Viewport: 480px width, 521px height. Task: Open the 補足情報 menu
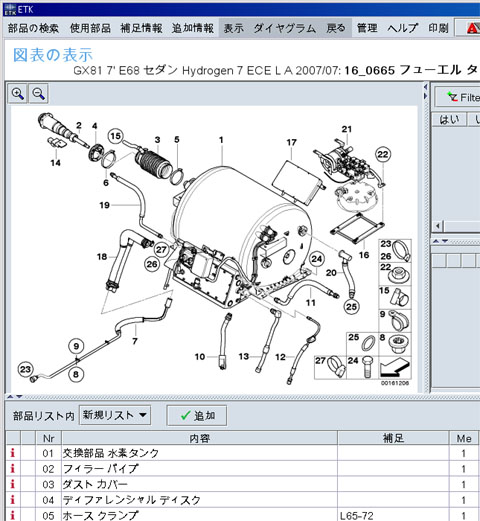tap(141, 28)
